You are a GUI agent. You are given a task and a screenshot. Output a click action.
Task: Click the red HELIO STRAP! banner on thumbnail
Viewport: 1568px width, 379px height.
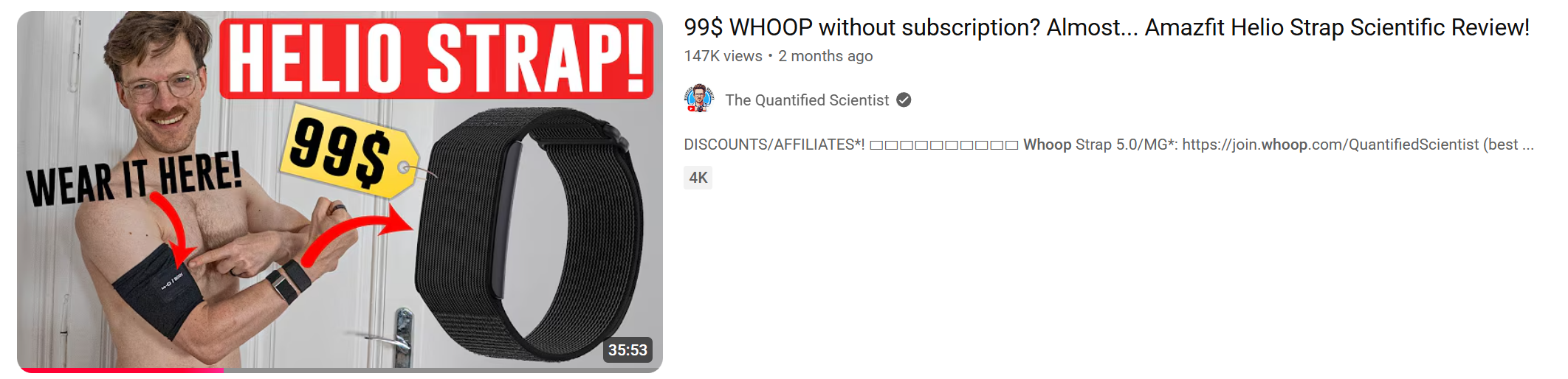pos(437,58)
